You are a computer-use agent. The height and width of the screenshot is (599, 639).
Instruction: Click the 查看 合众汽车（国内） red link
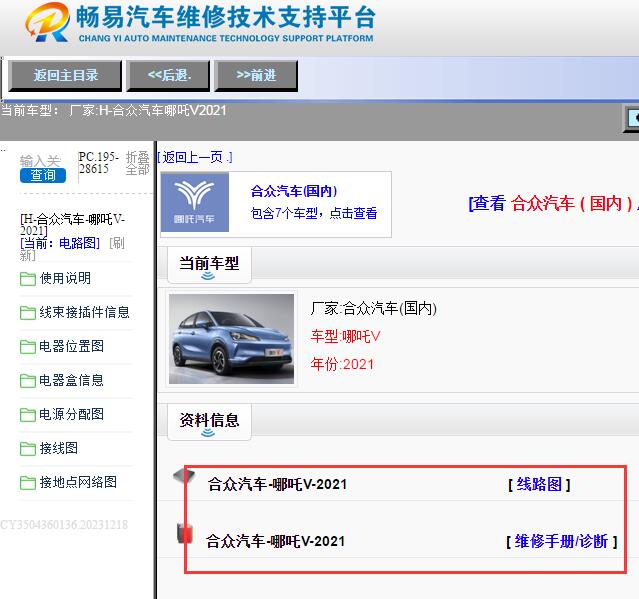click(553, 203)
